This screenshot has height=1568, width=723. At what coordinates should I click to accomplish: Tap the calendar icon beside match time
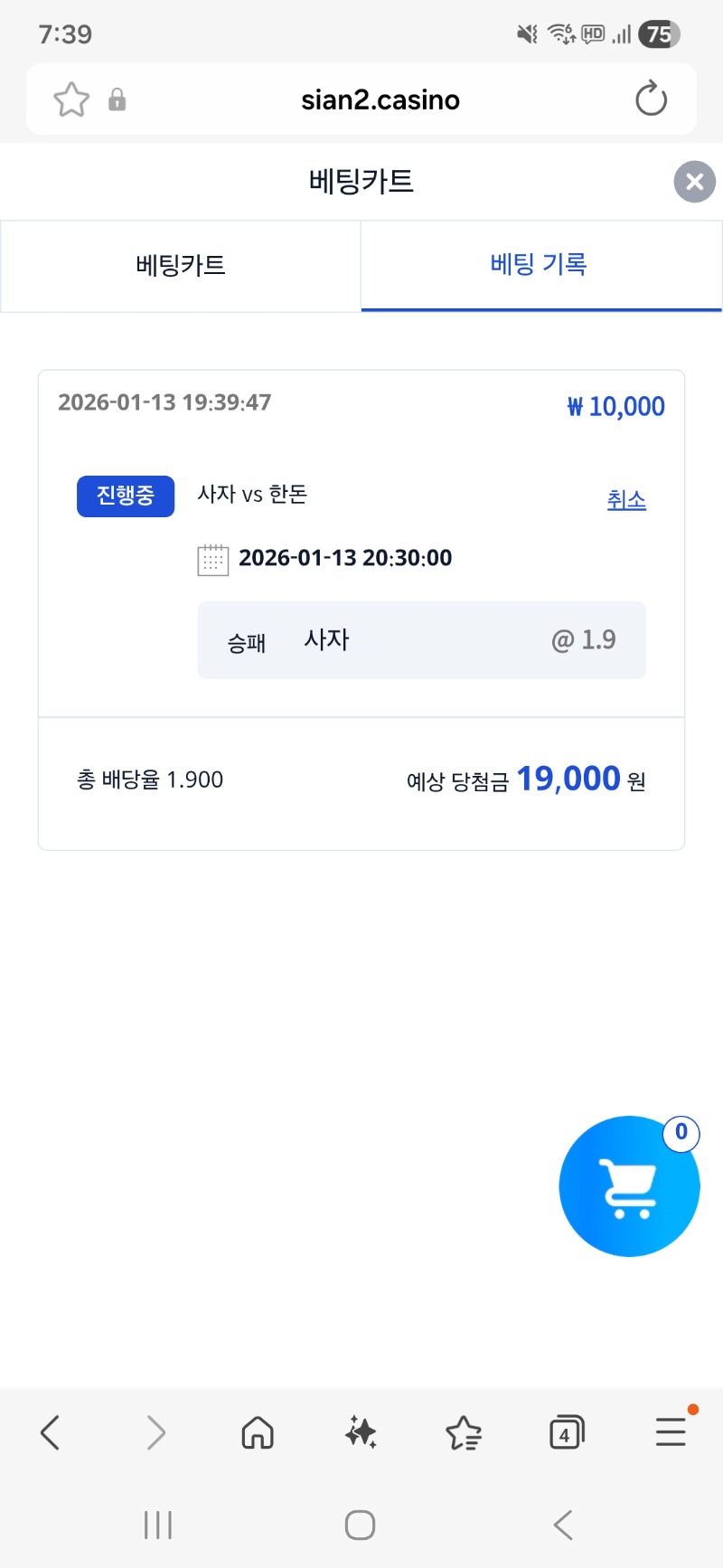(213, 560)
